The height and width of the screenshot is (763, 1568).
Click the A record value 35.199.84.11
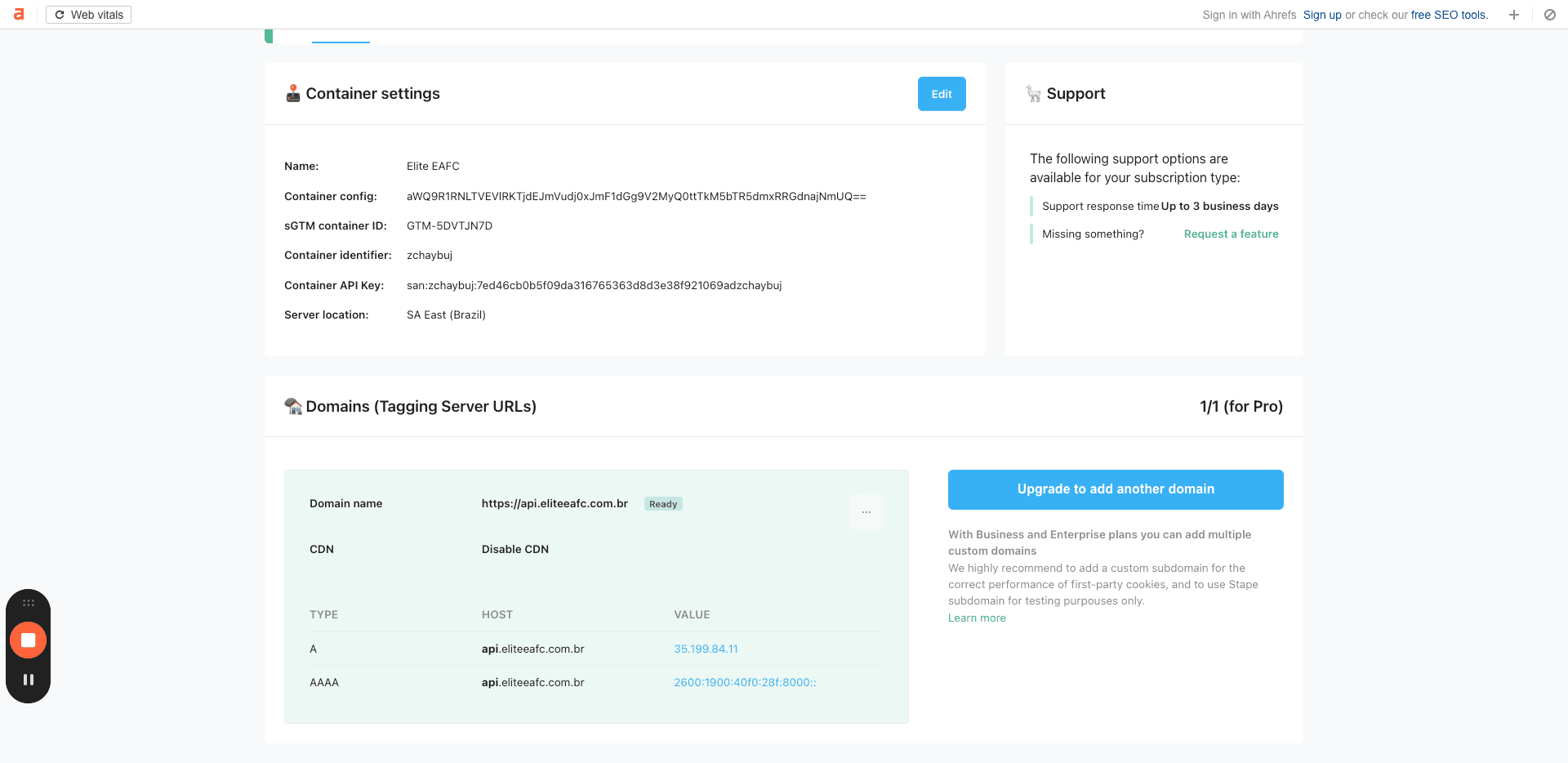coord(706,649)
